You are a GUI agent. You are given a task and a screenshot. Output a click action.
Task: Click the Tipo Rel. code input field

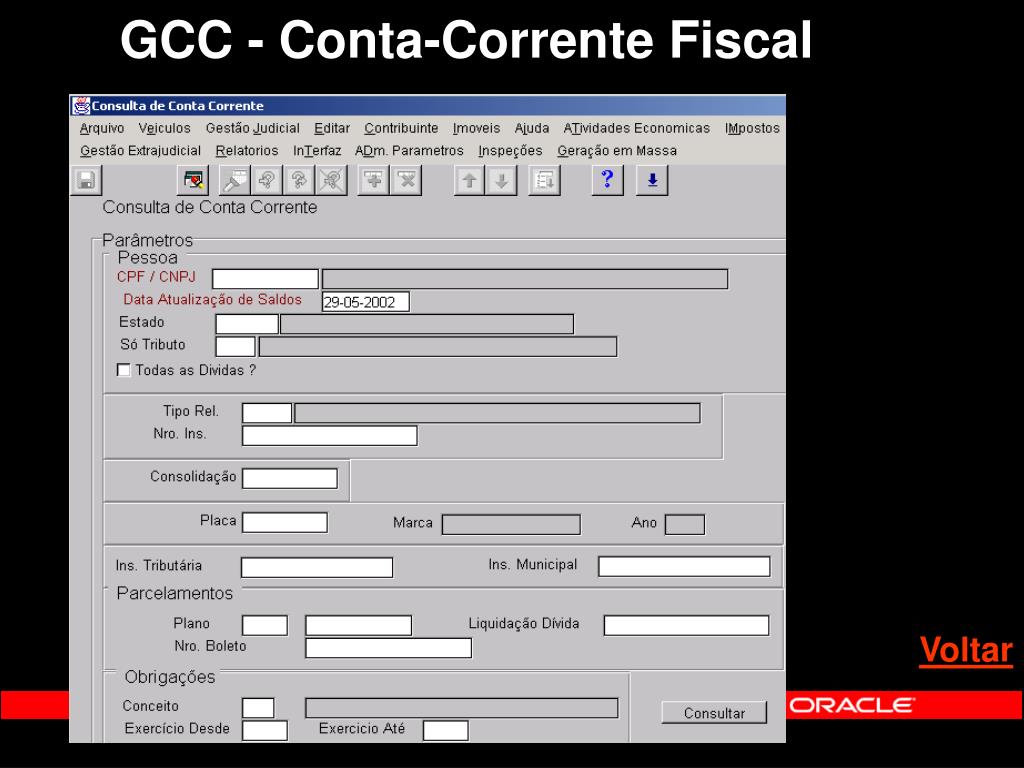(267, 413)
